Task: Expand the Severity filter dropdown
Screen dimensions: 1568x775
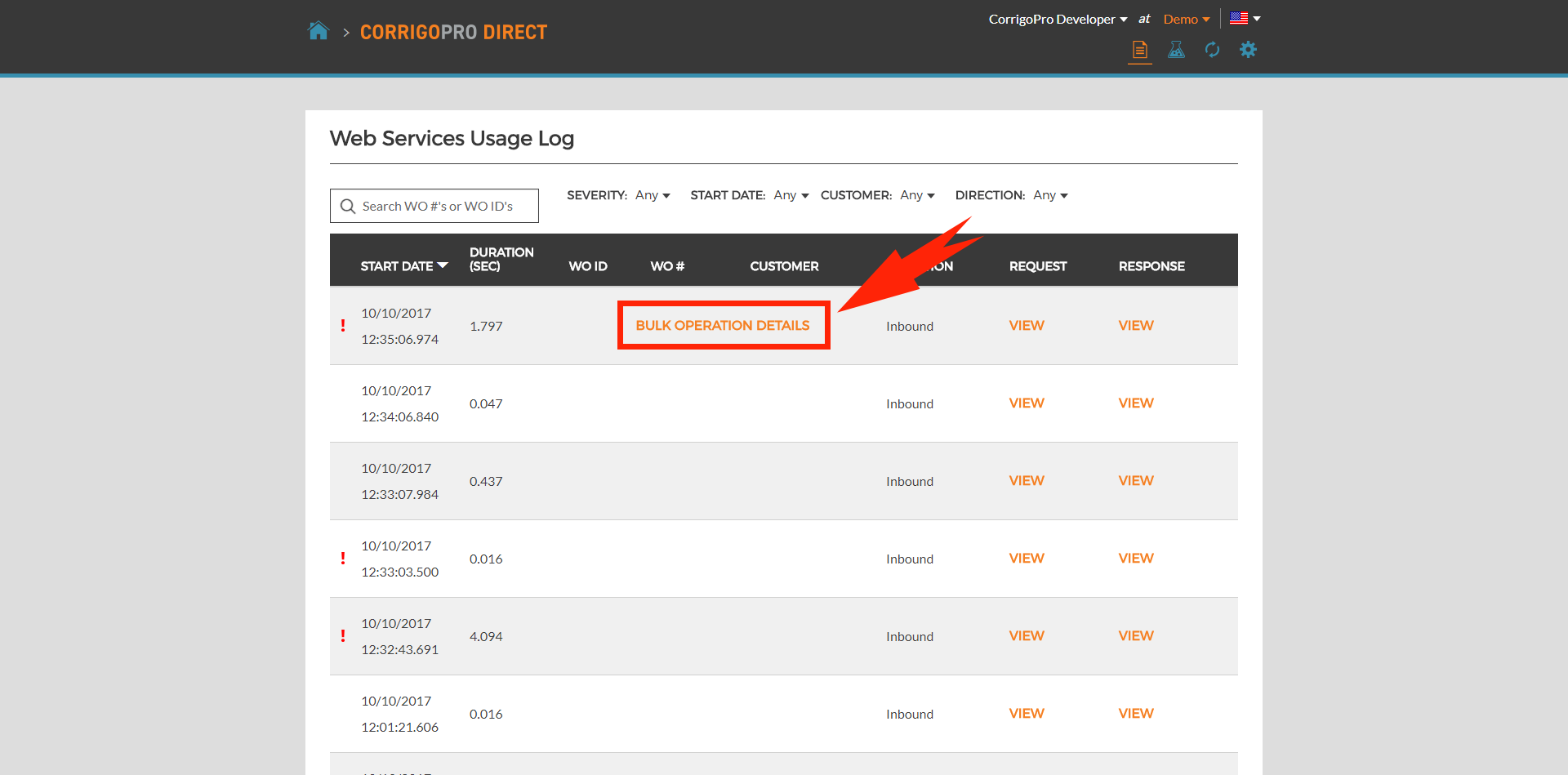Action: (x=653, y=195)
